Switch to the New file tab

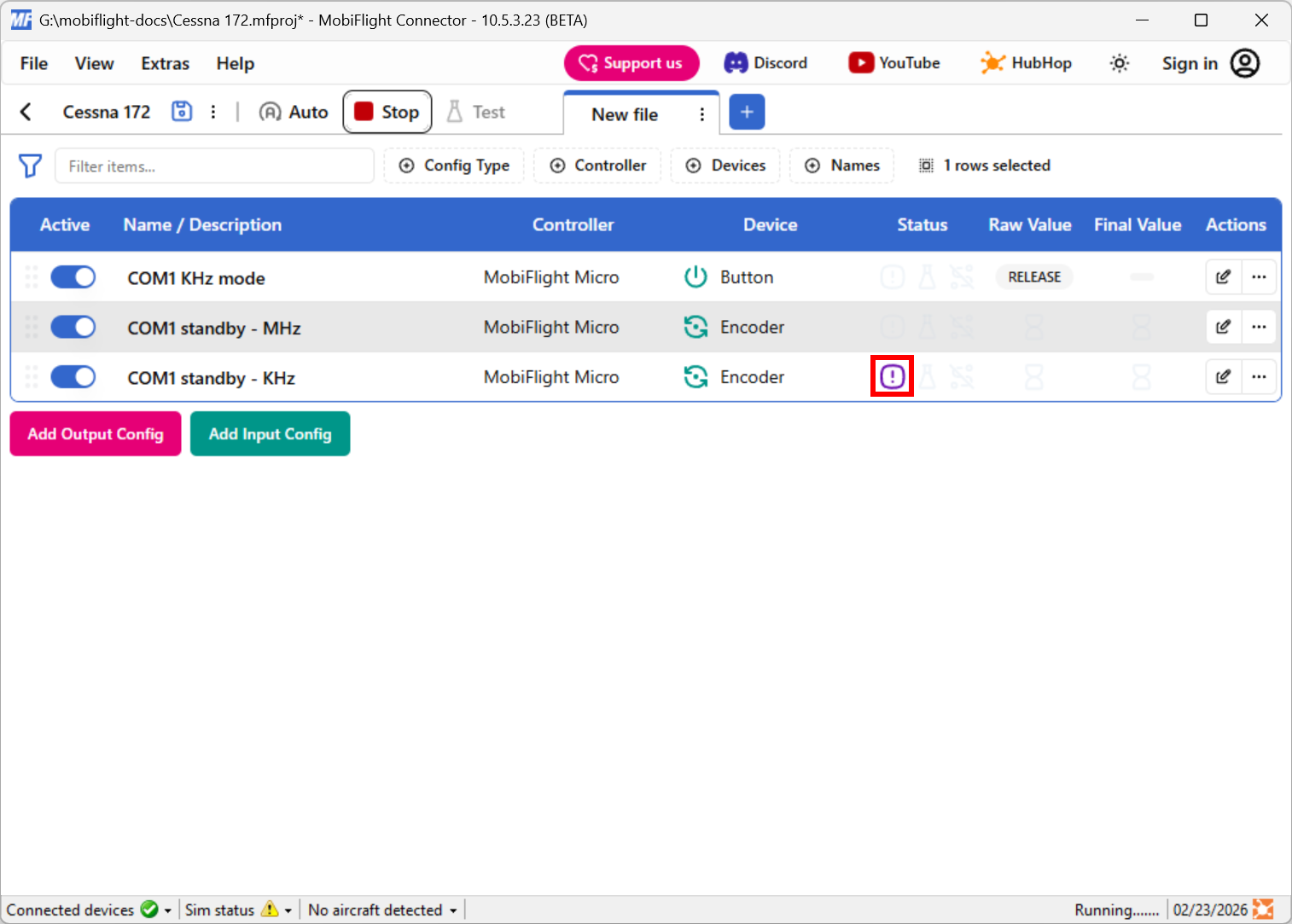(x=625, y=113)
